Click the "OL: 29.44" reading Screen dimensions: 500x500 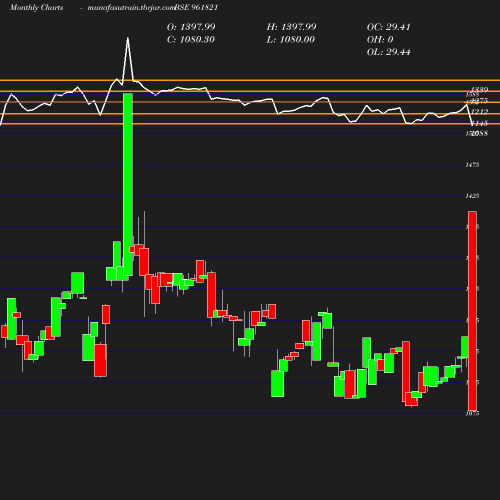click(x=389, y=52)
